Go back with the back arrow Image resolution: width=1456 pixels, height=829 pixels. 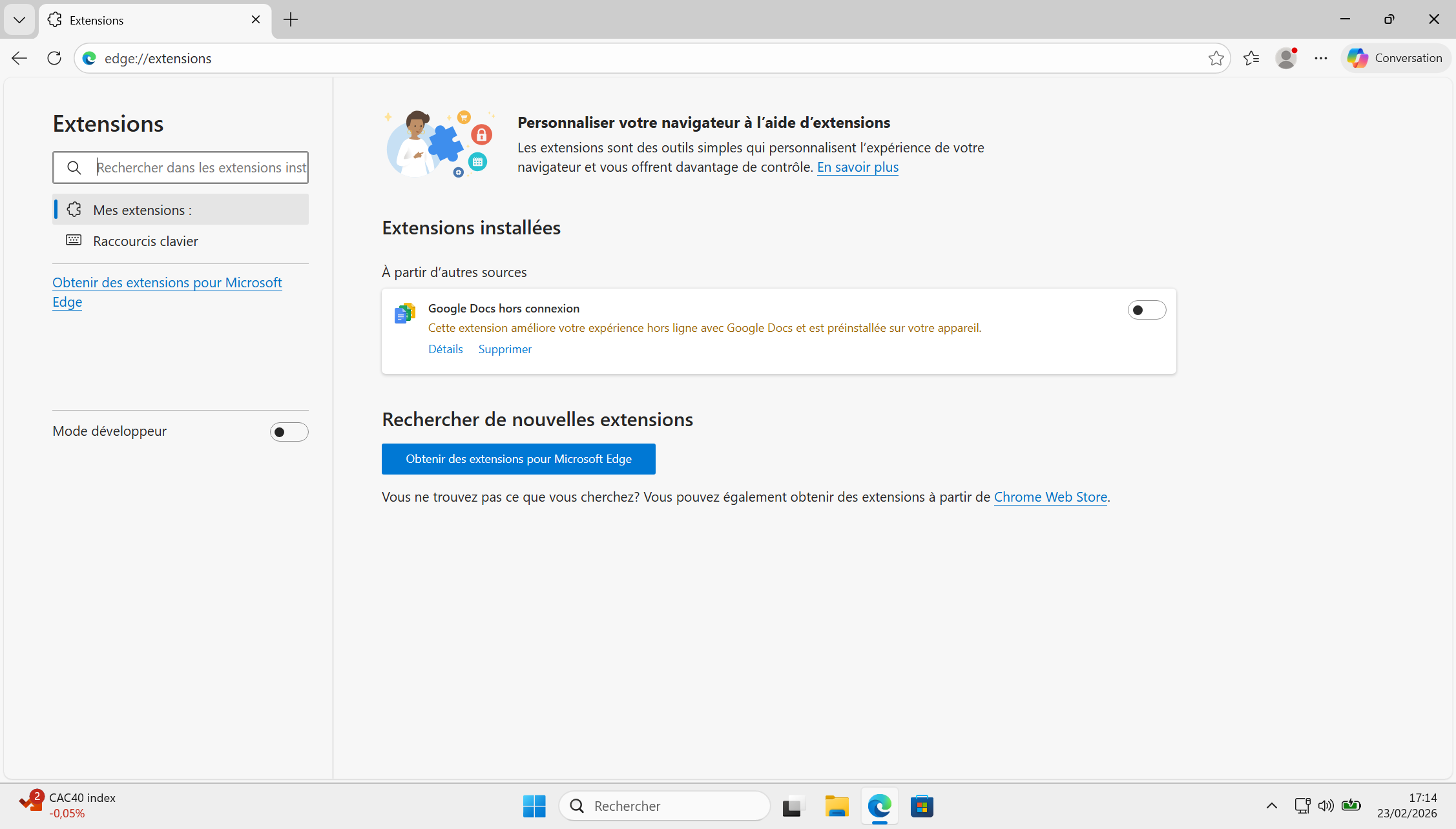pos(19,58)
